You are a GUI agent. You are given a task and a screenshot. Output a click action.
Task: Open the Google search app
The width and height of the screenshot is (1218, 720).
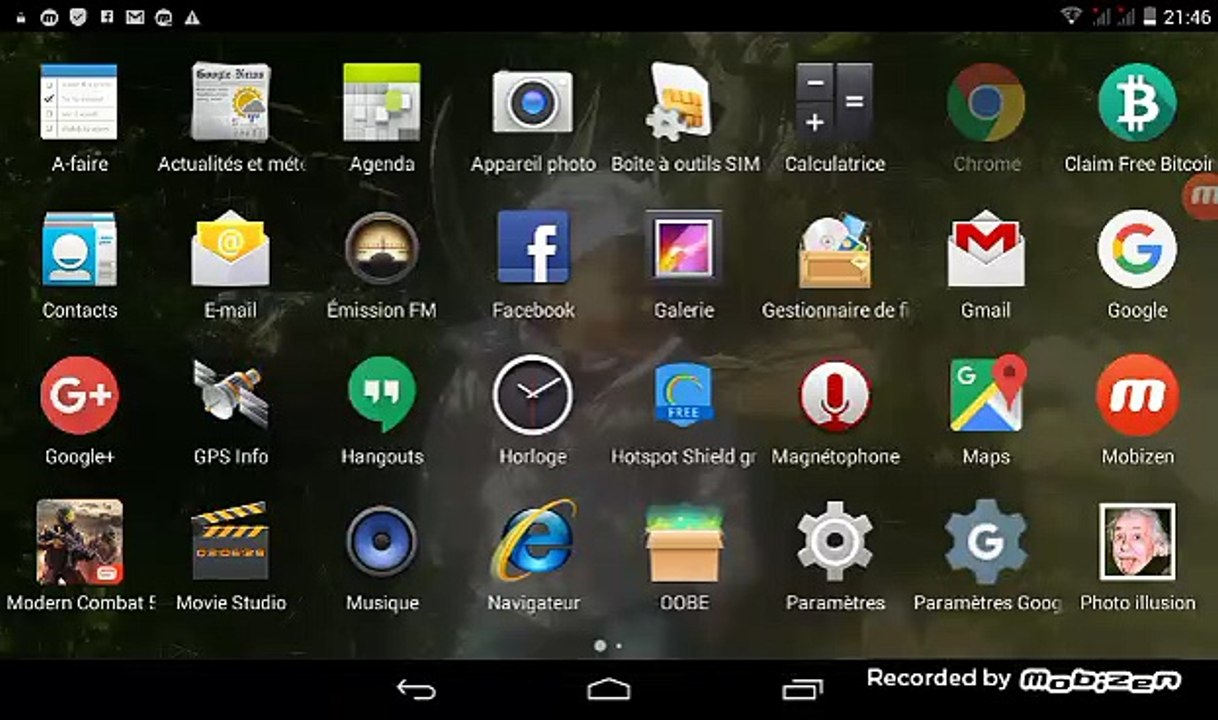pos(1137,248)
